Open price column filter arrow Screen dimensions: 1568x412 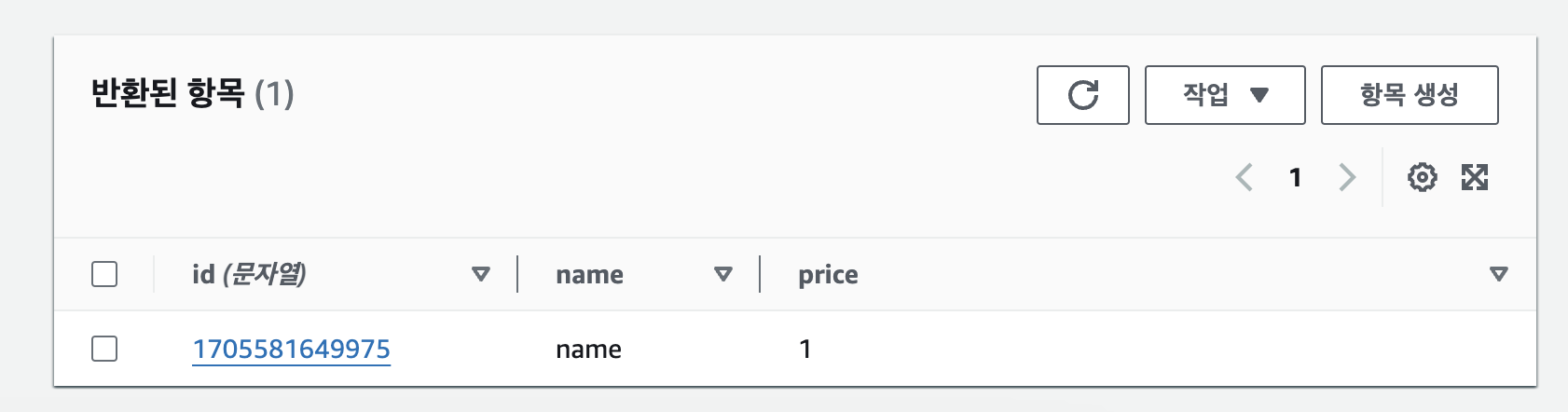(1499, 274)
